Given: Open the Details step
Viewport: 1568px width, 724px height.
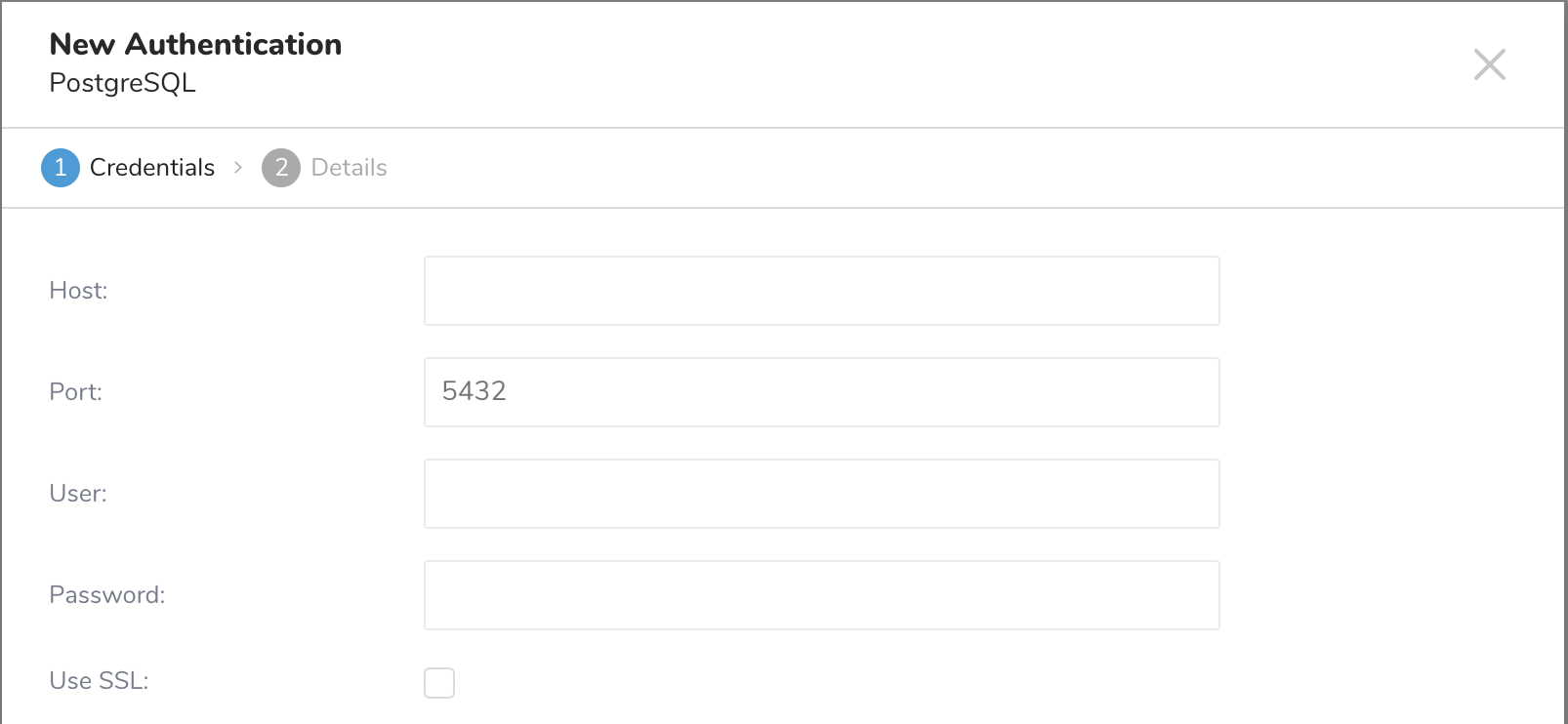Looking at the screenshot, I should tap(349, 168).
